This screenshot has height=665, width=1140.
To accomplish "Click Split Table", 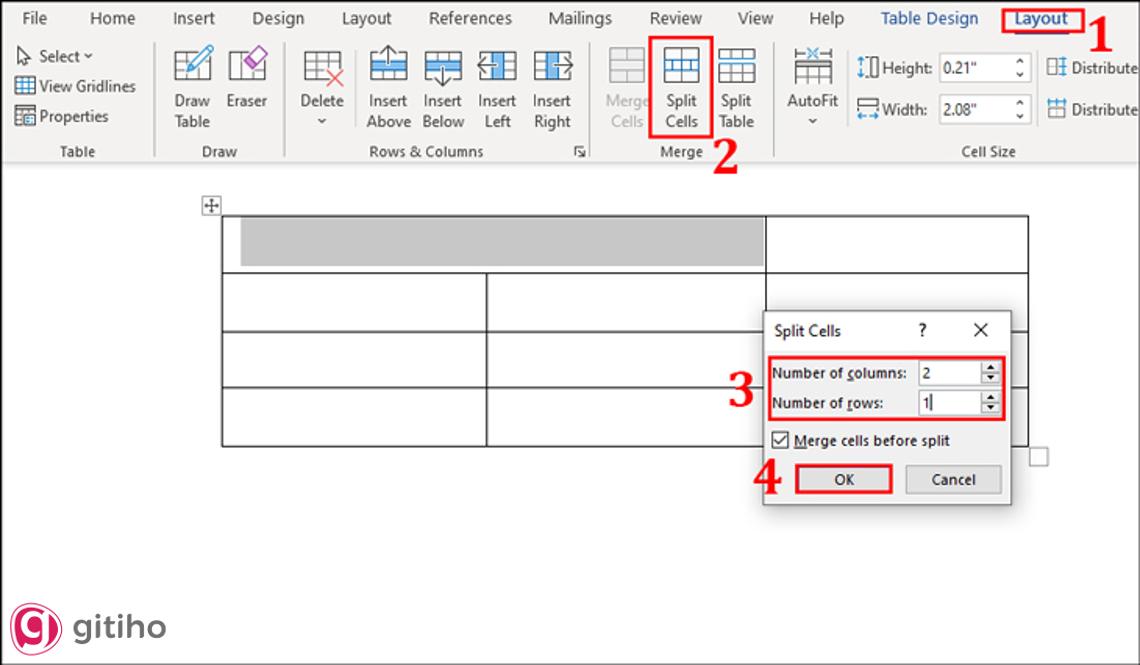I will [x=736, y=88].
